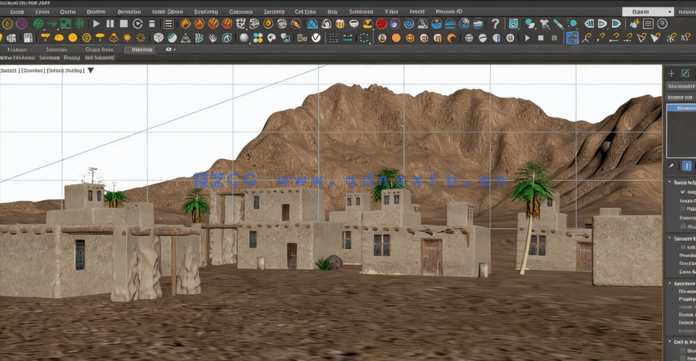Viewport: 696px width, 361px height.
Task: Click the white checkmark circle icon
Action: tap(316, 38)
